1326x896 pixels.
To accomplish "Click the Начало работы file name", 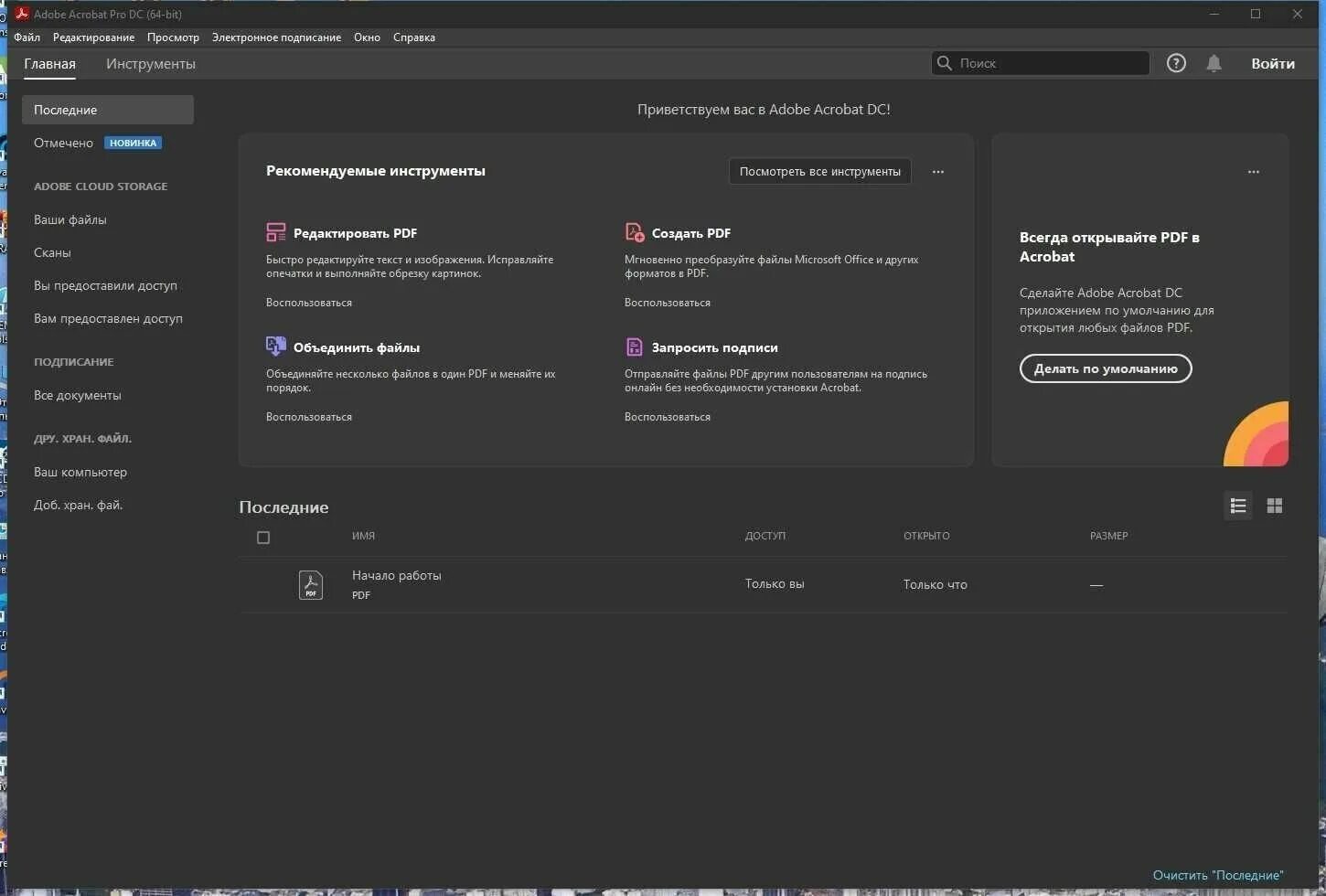I will tap(397, 575).
